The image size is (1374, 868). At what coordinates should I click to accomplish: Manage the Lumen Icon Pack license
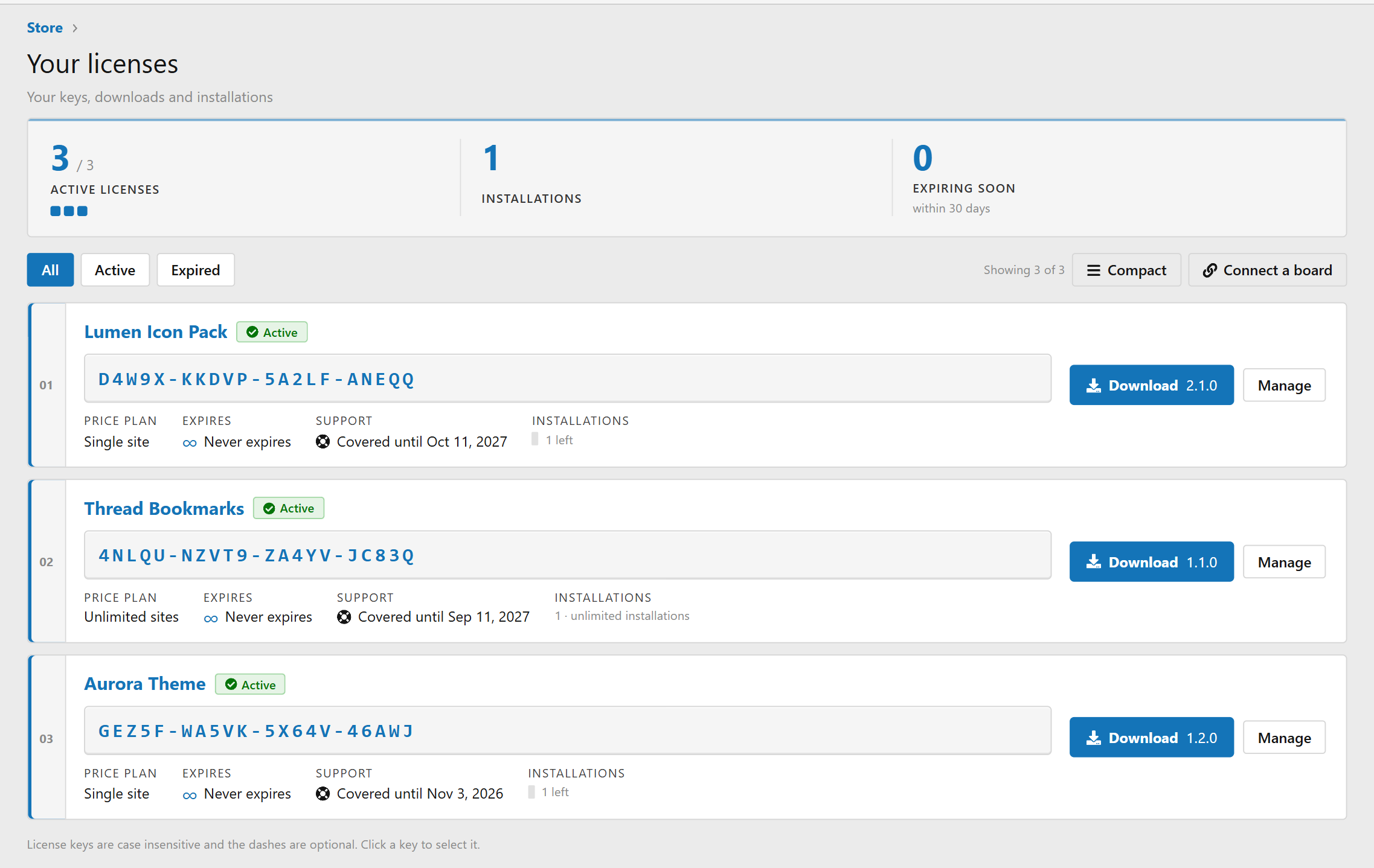pos(1284,385)
